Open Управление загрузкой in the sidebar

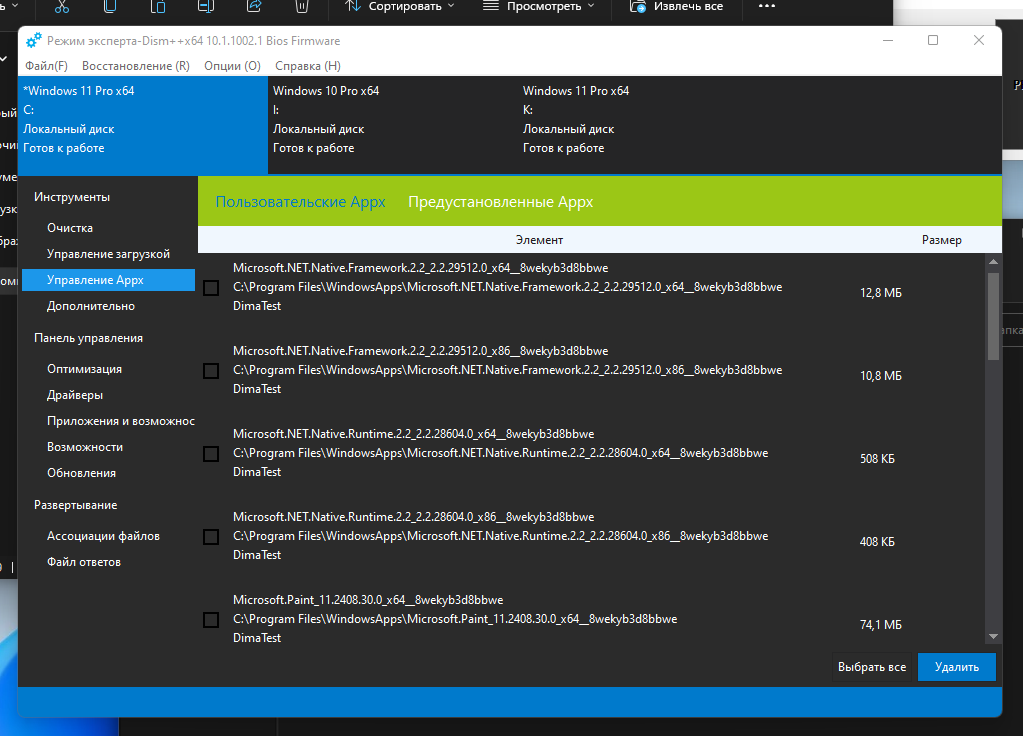pos(108,254)
